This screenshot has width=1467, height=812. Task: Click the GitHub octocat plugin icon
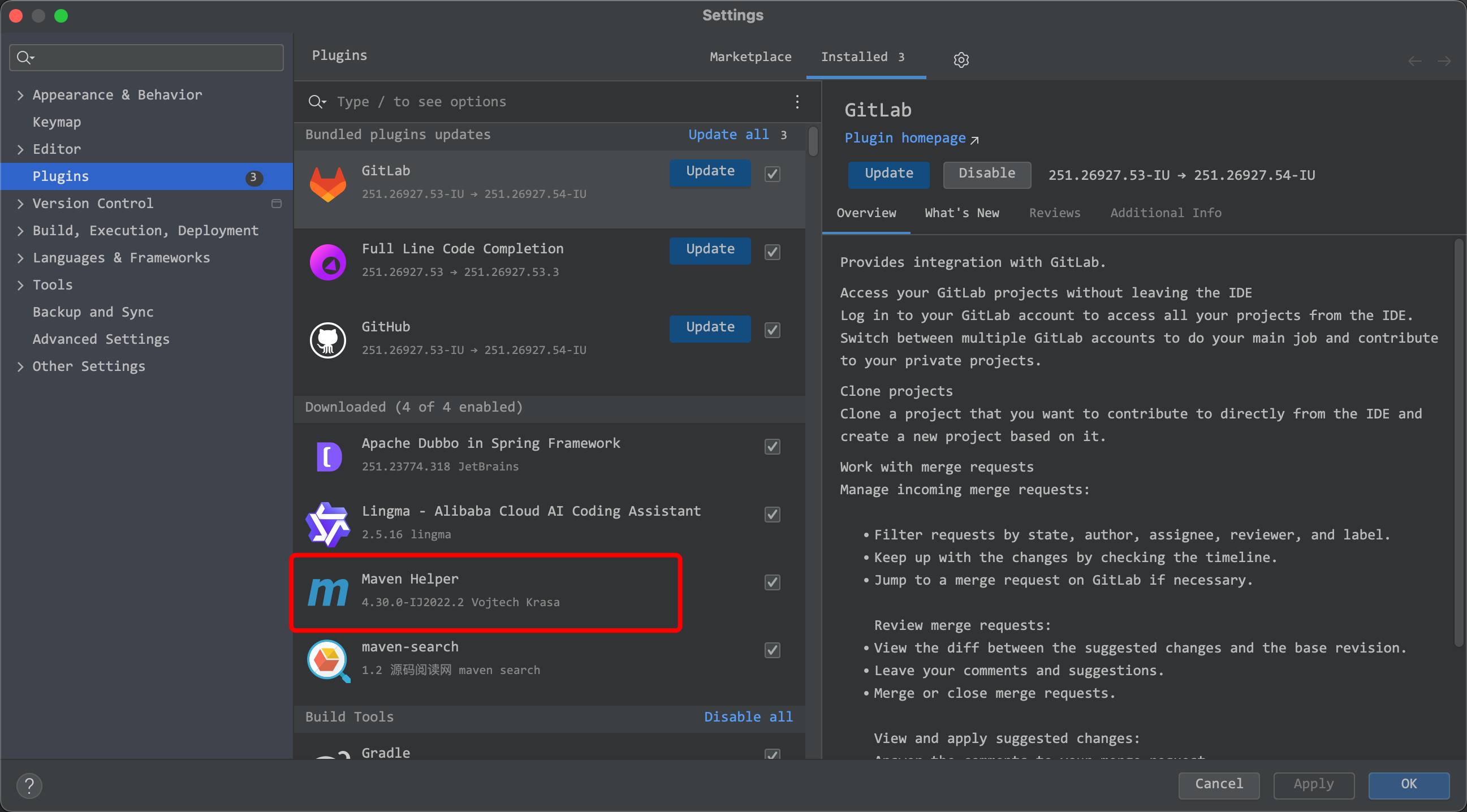click(327, 340)
